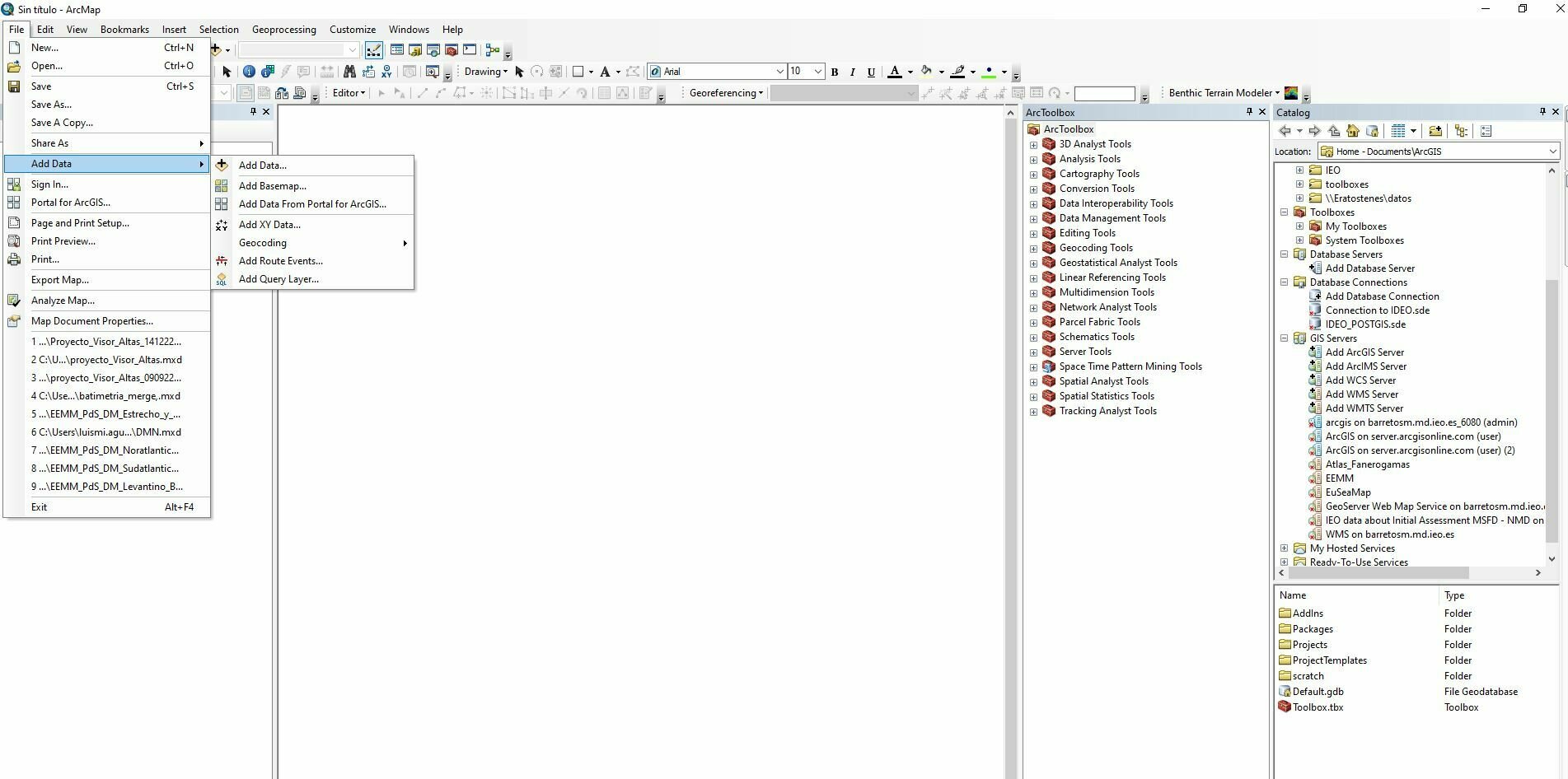Open the Python window toolbar icon
Screen dimensions: 1568x779
[470, 50]
